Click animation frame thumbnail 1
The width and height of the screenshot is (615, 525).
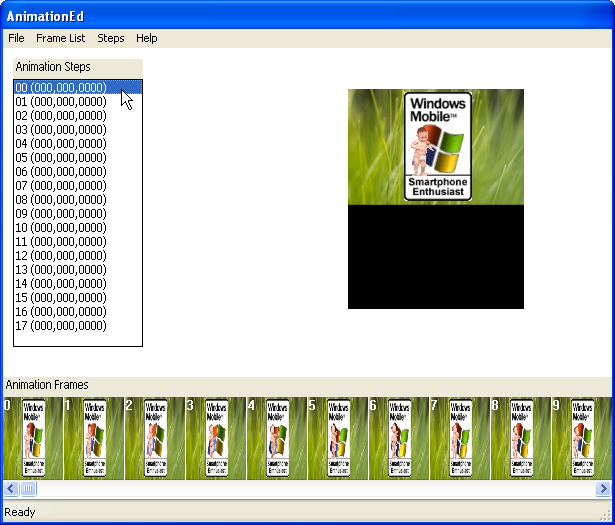(94, 438)
